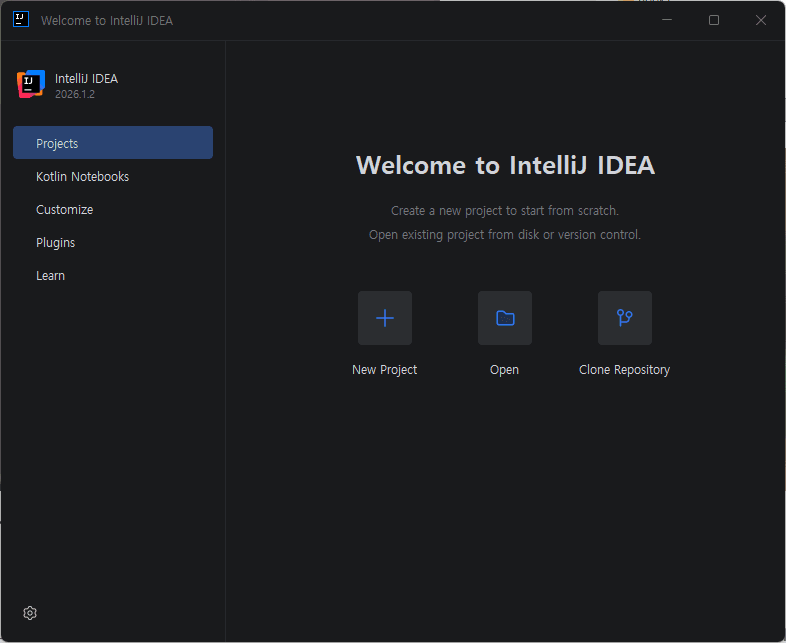This screenshot has width=786, height=643.
Task: Go to the Plugins section
Action: (113, 243)
